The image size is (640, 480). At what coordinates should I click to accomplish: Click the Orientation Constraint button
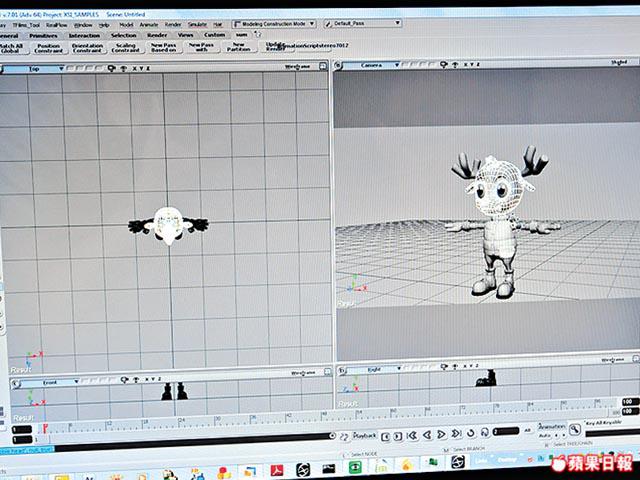pos(87,48)
